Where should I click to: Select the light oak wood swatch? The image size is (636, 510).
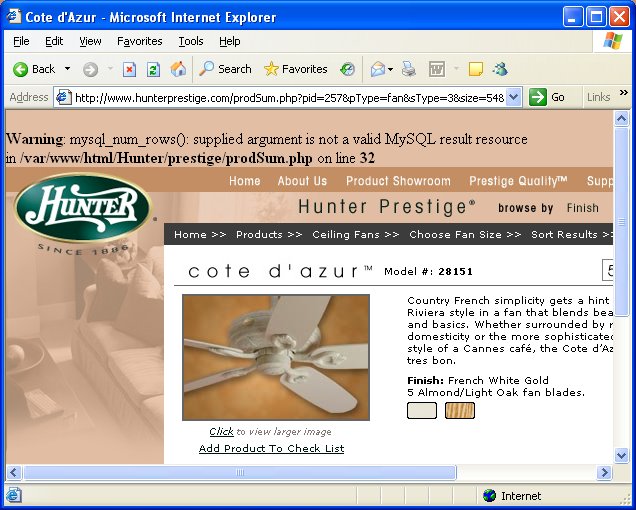[460, 410]
